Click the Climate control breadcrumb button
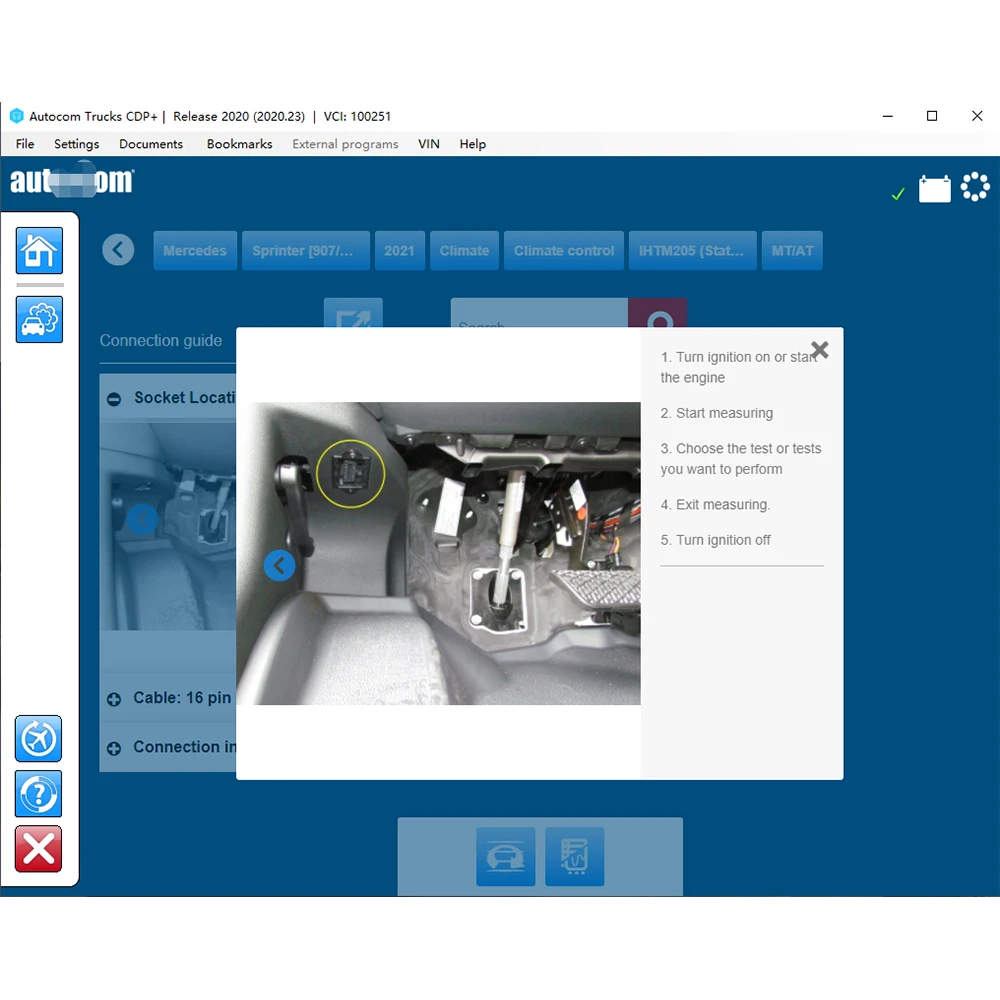This screenshot has height=1000, width=1000. (564, 251)
